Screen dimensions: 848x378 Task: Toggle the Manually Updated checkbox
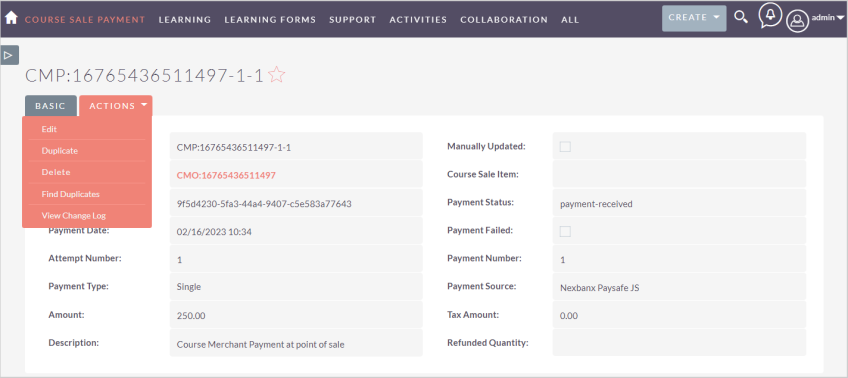[565, 147]
